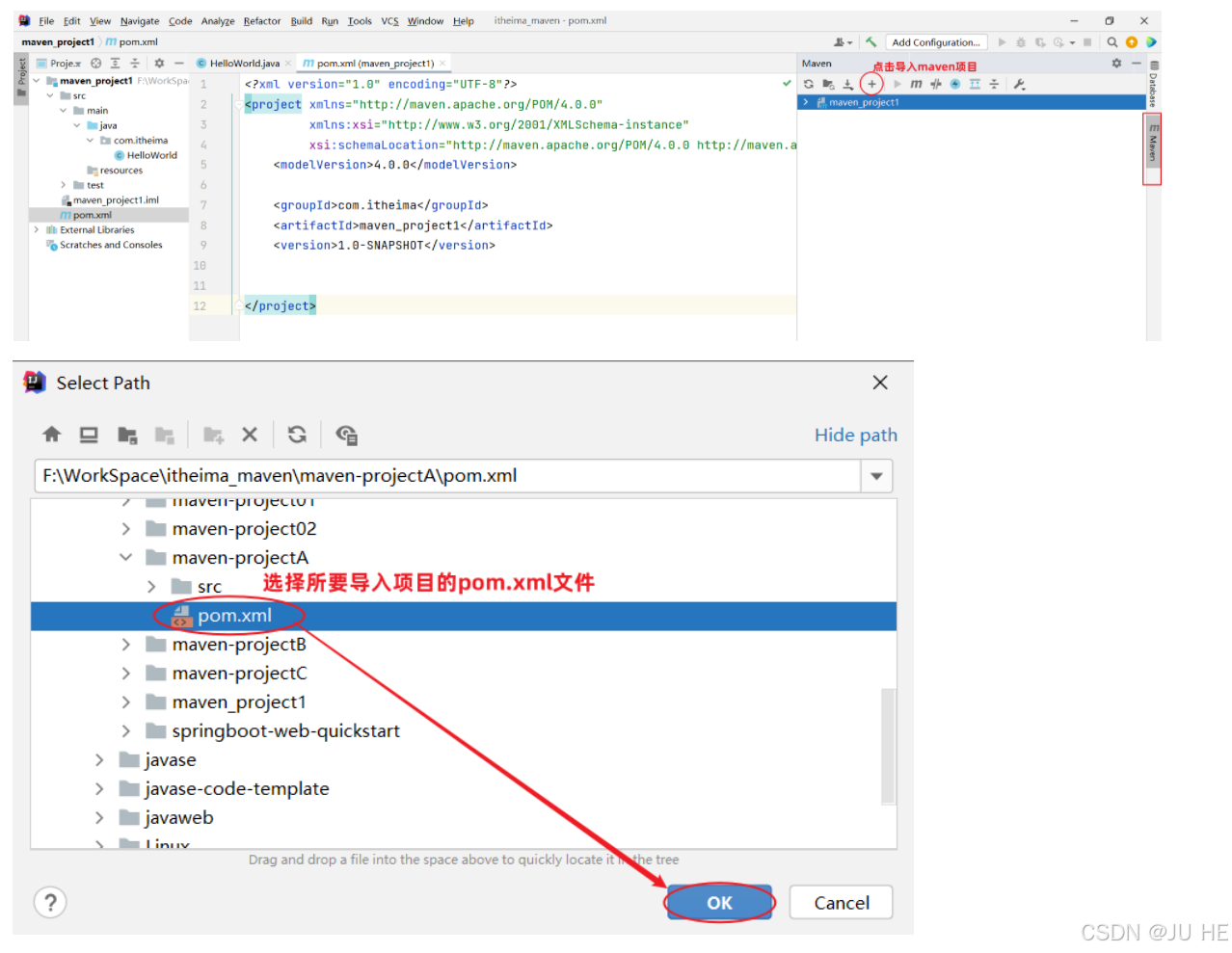The height and width of the screenshot is (953, 1232).
Task: Show Maven dependencies diagram icon
Action: [x=975, y=84]
